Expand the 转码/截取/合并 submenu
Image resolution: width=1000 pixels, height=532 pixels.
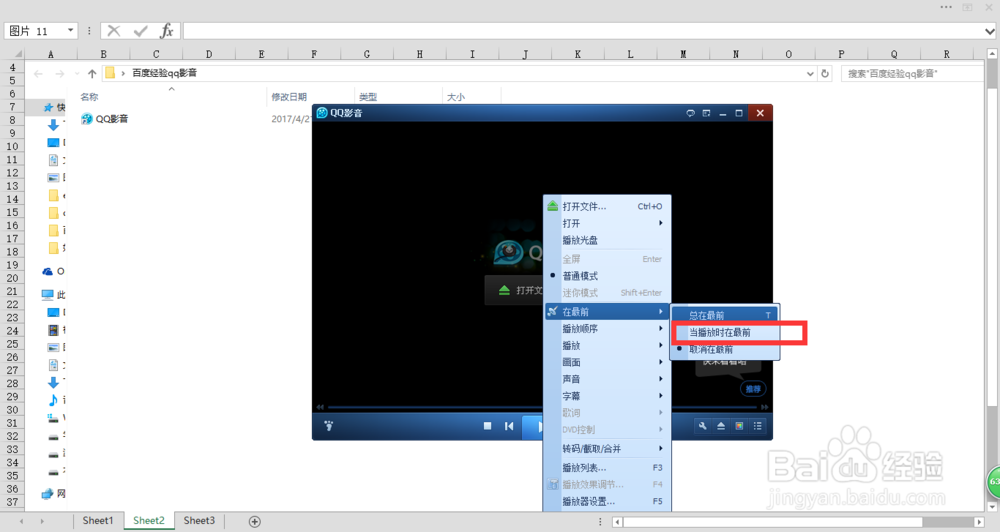[x=607, y=448]
